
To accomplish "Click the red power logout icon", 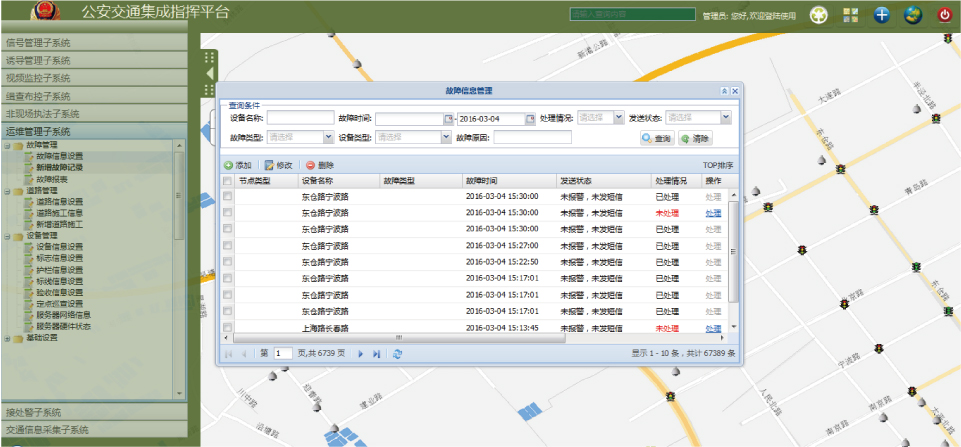I will (943, 15).
